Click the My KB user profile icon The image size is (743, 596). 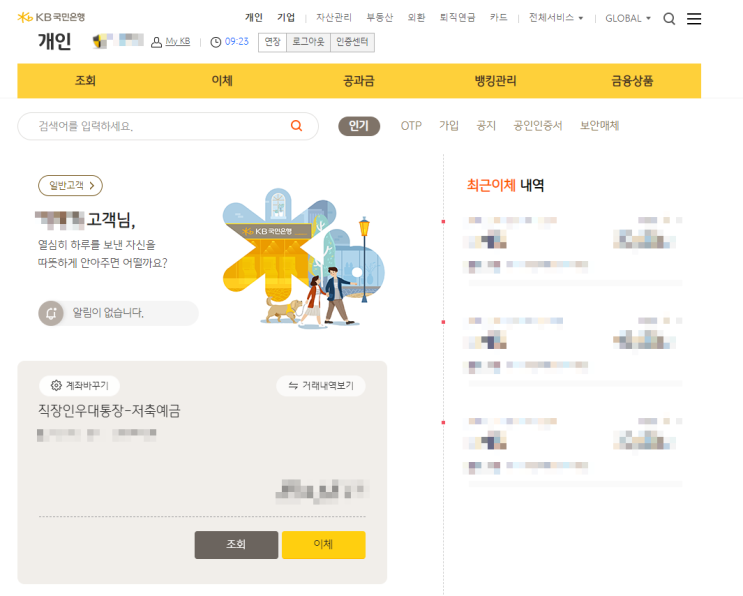pos(156,43)
